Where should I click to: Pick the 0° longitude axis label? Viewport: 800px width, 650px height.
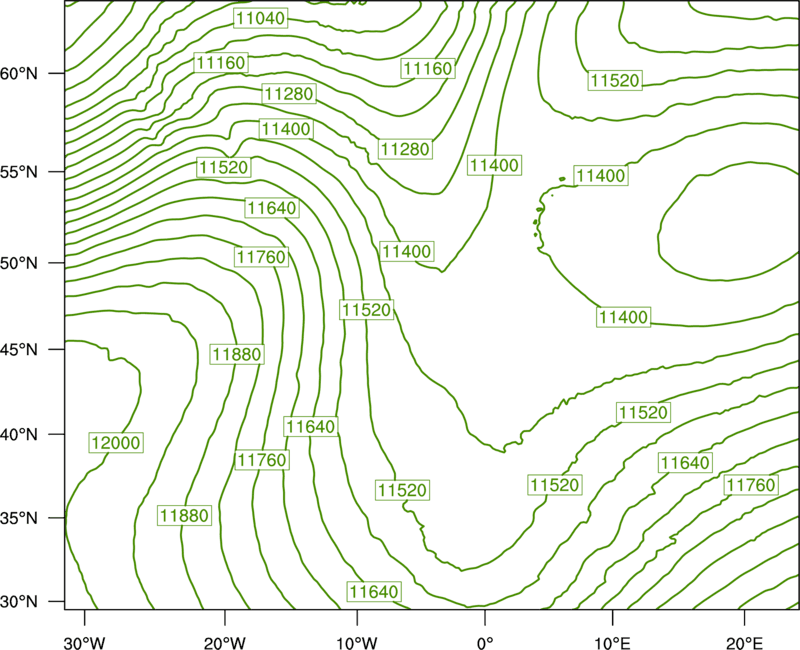(x=485, y=642)
